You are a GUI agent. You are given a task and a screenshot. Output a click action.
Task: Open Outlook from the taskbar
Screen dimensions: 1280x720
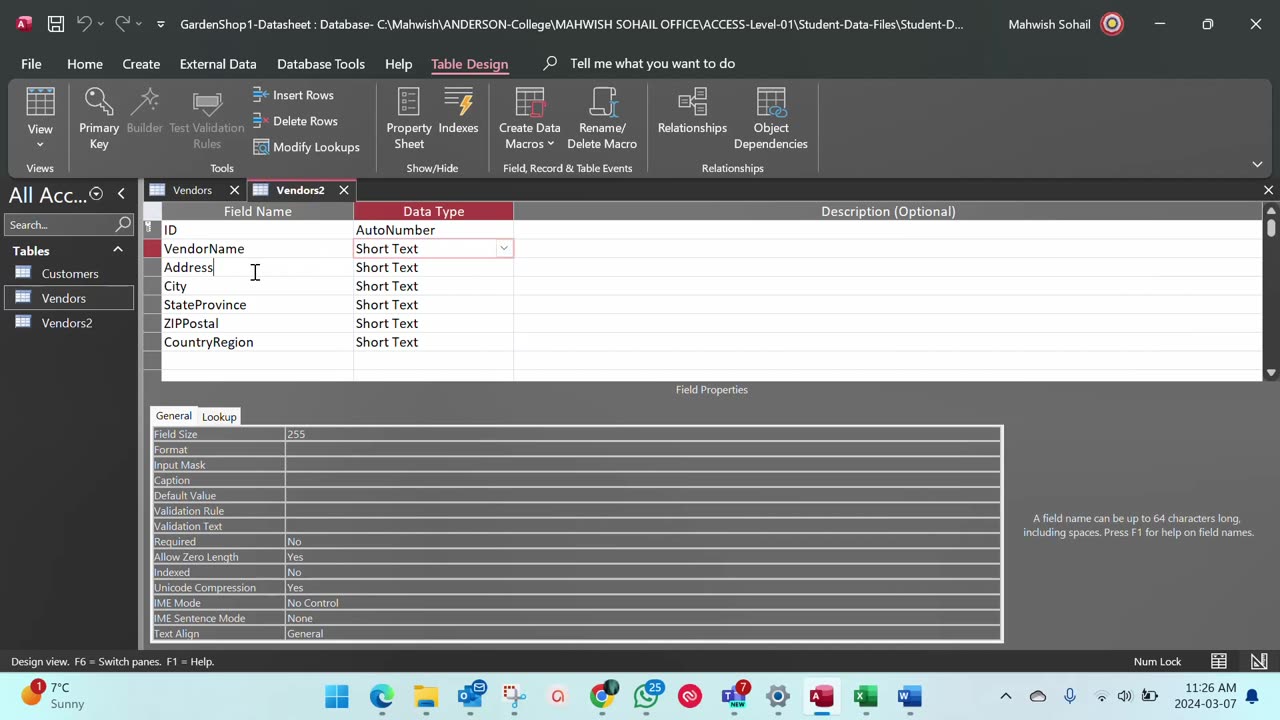[x=470, y=696]
